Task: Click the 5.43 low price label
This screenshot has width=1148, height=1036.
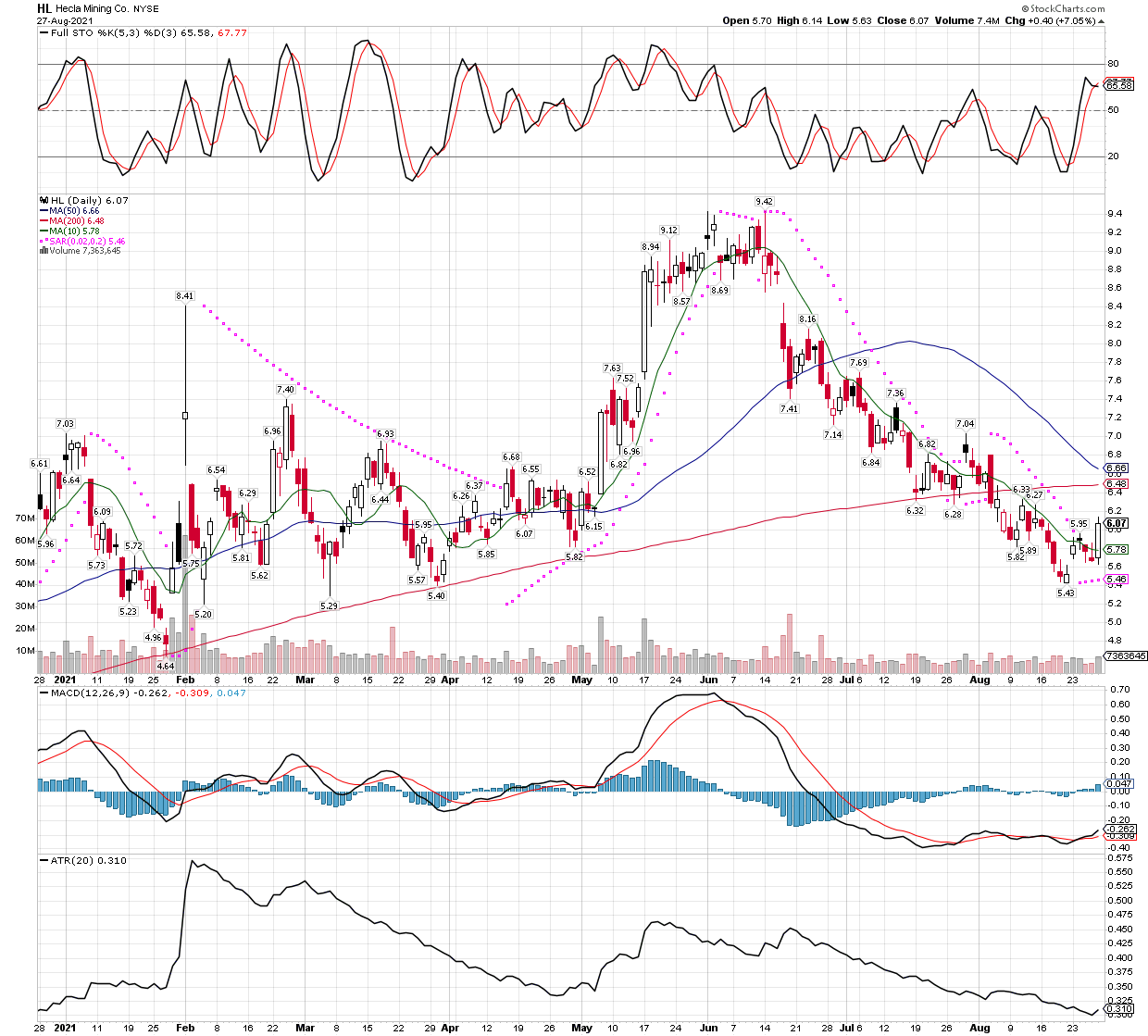Action: 1066,593
